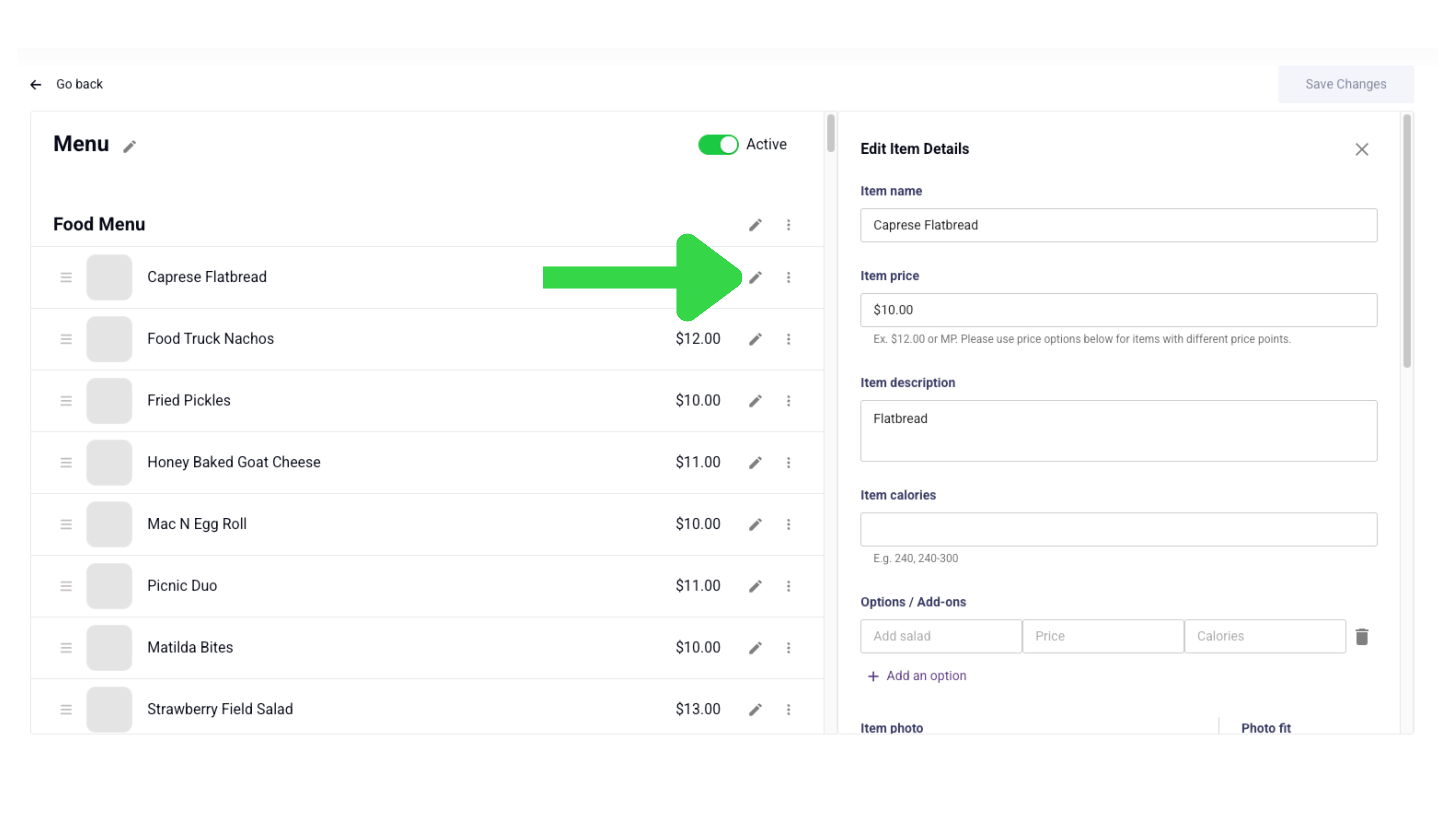Open Food Truck Nachos more options

788,339
